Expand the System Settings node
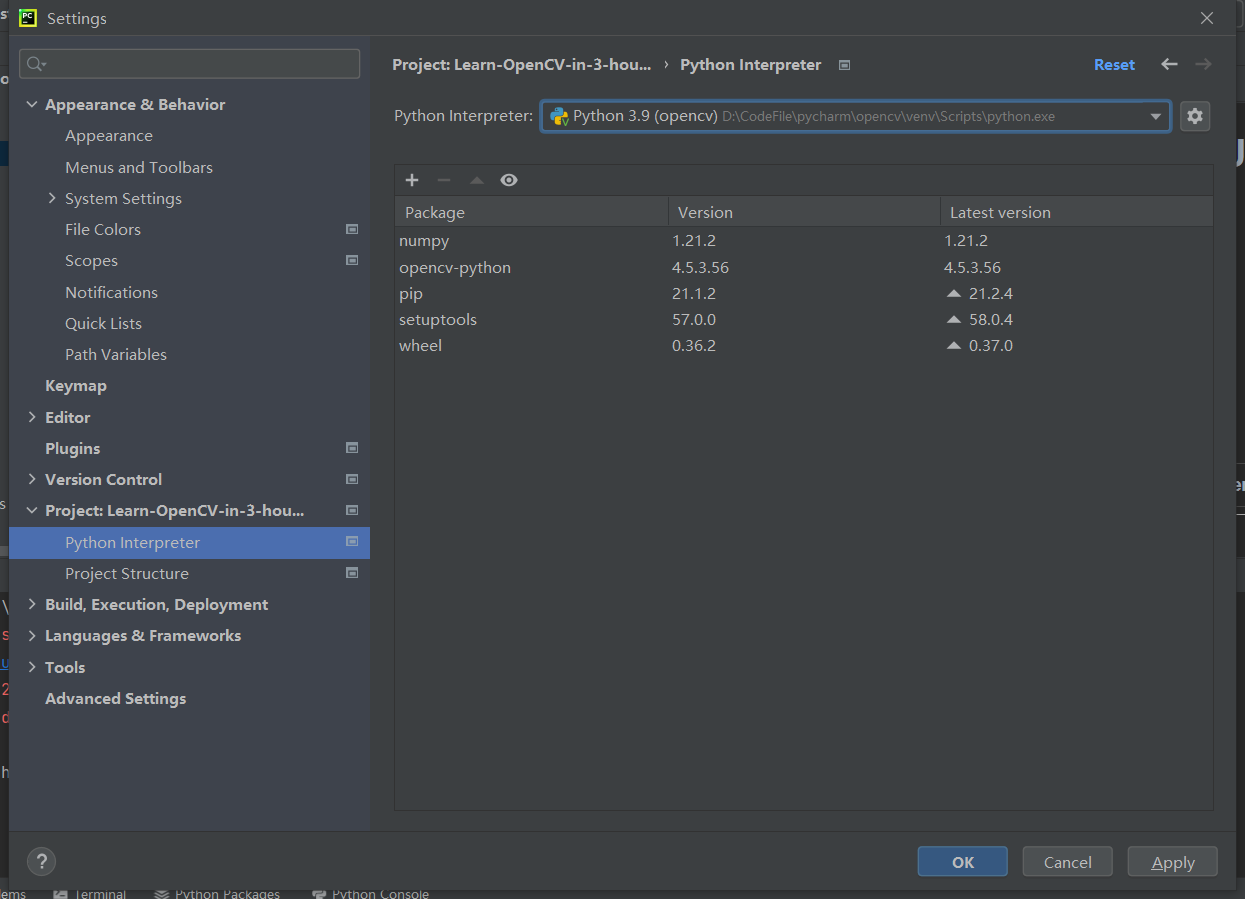 point(52,198)
